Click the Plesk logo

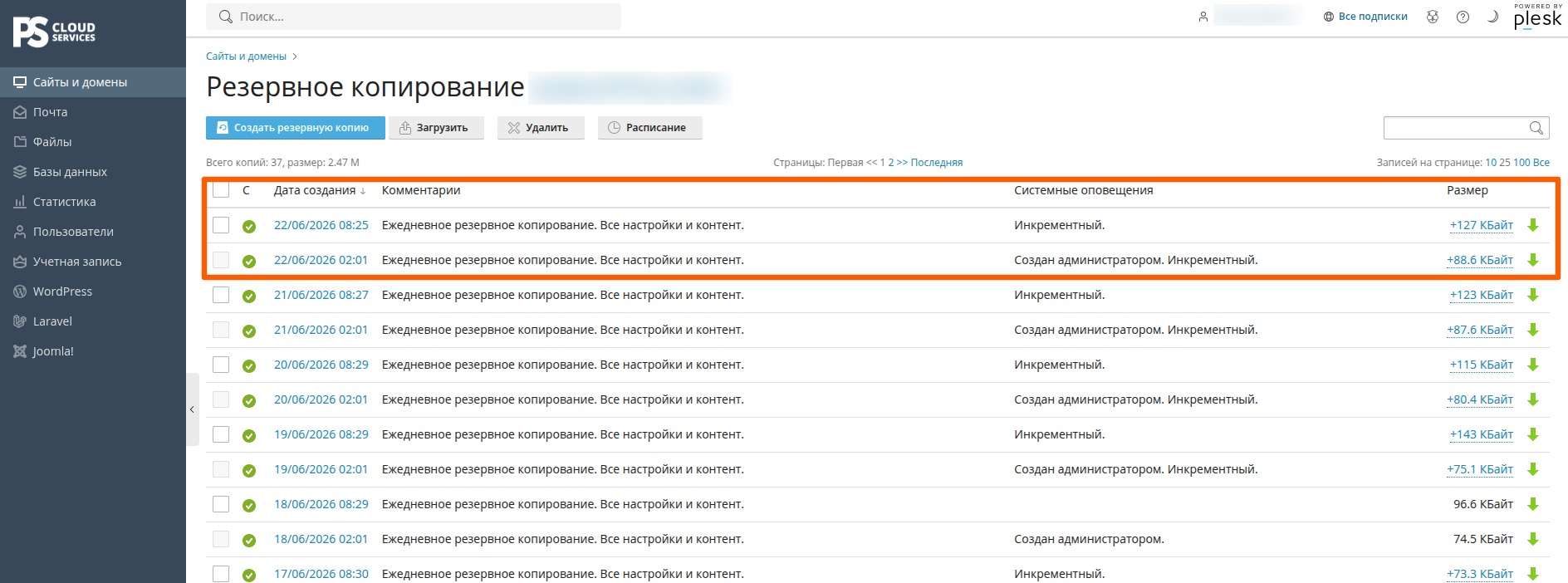1537,17
